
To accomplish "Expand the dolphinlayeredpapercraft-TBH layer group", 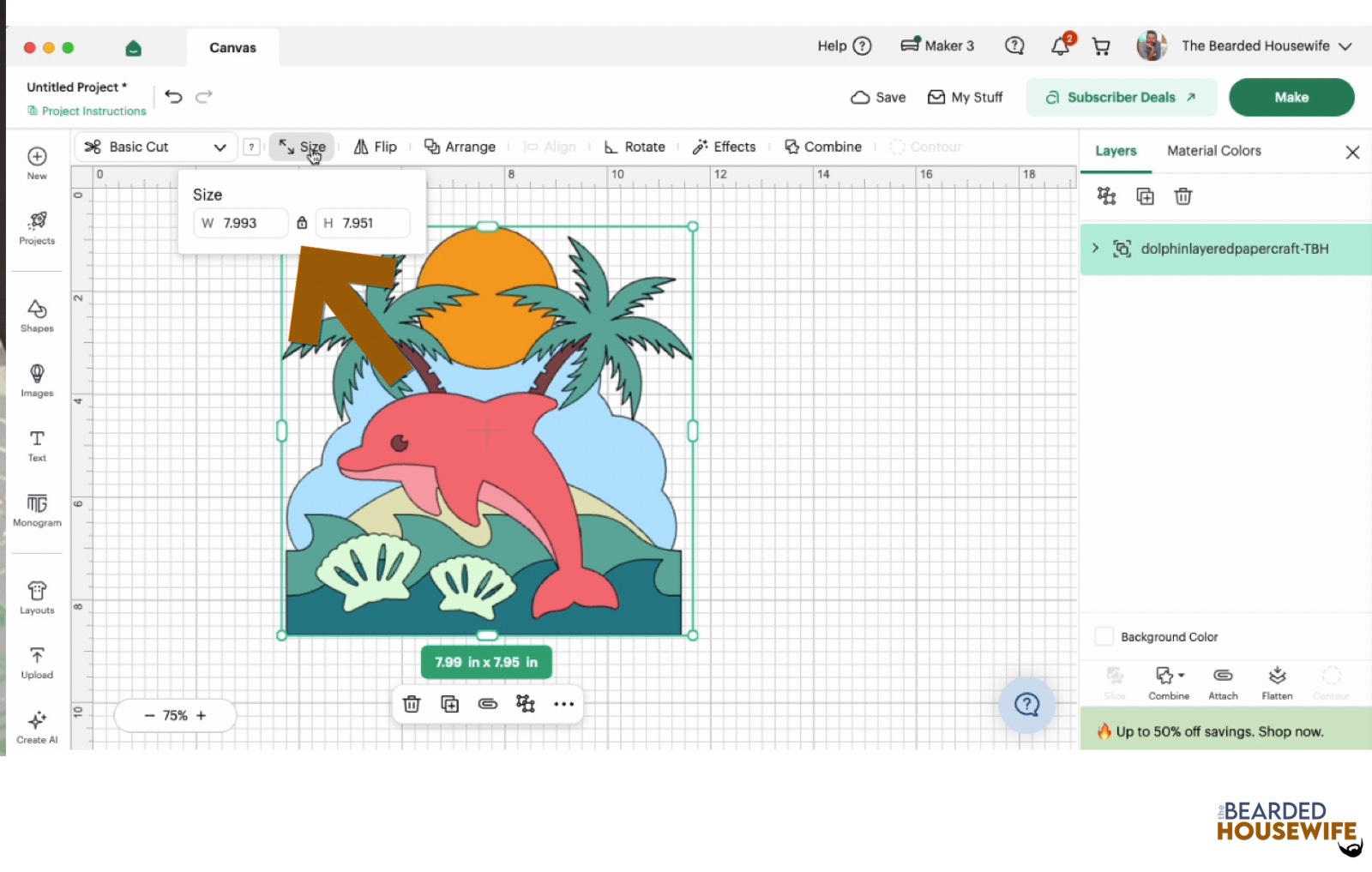I will [x=1095, y=248].
